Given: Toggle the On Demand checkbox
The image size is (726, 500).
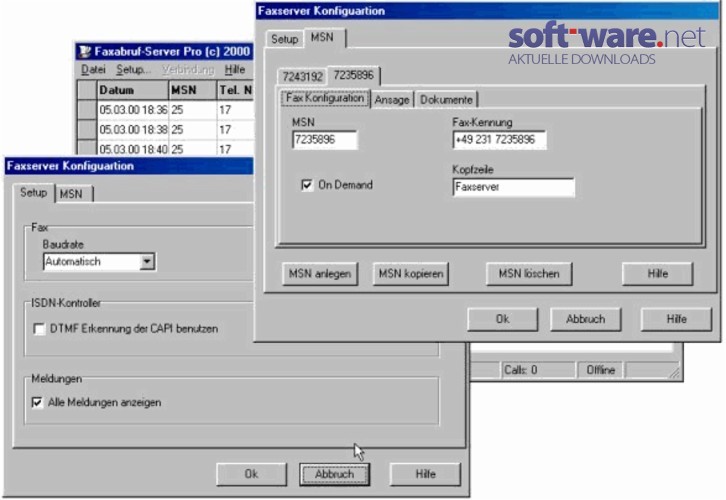Looking at the screenshot, I should [307, 185].
